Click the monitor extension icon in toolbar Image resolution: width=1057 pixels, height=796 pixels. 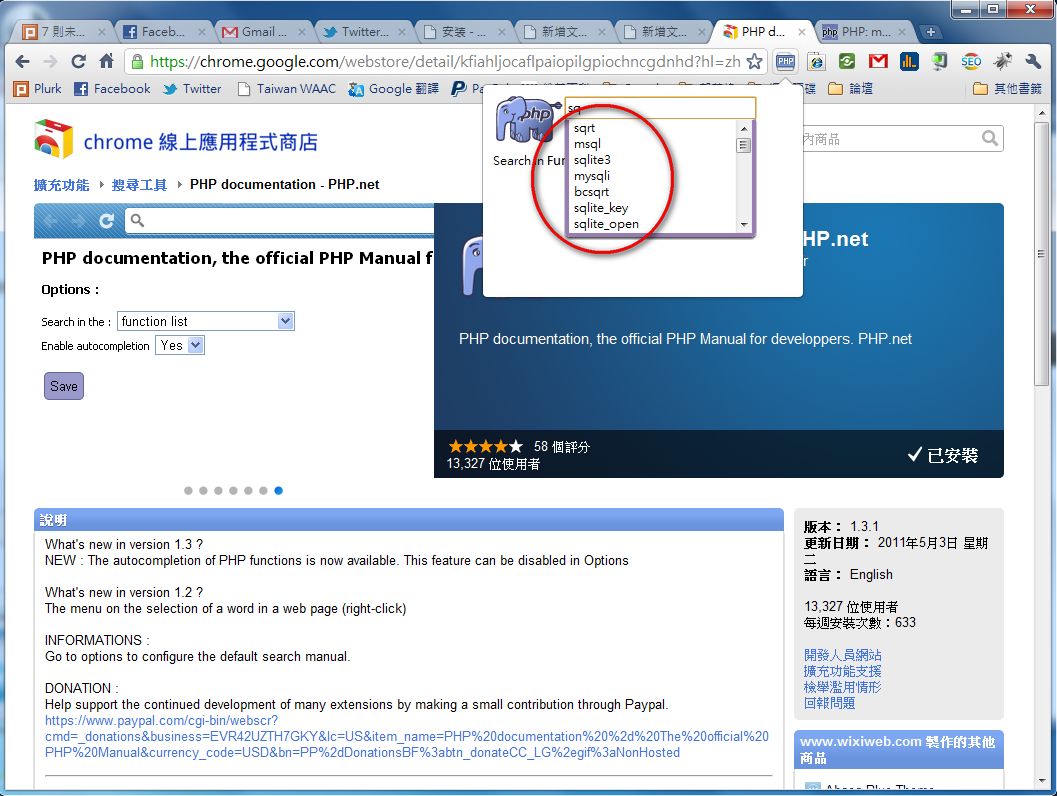940,62
